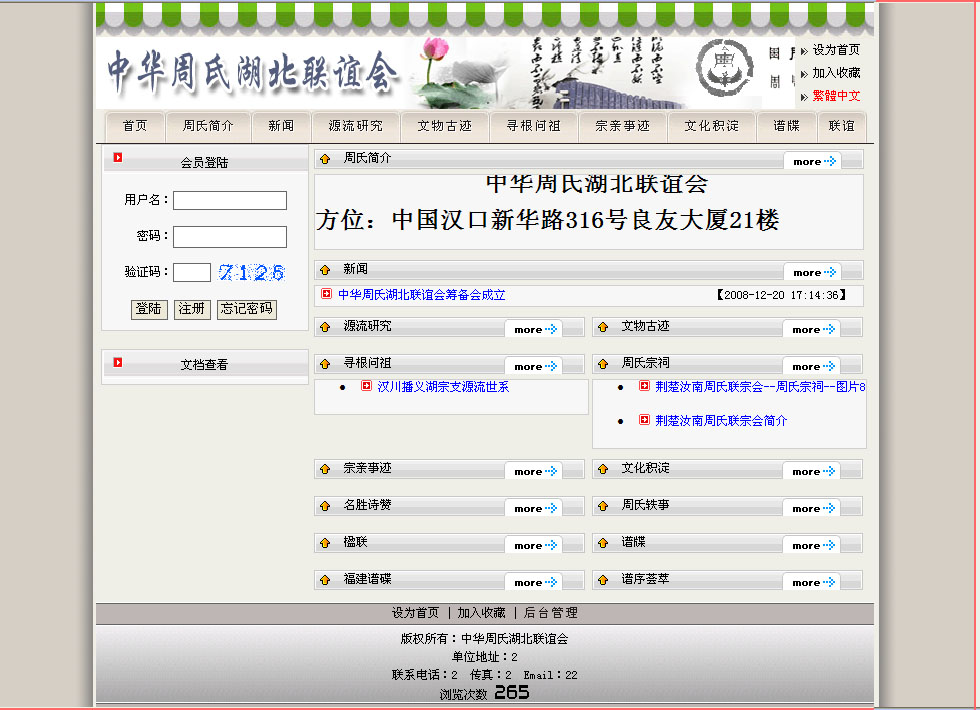Click the 后台管理 footer link
This screenshot has height=710, width=980.
(550, 612)
